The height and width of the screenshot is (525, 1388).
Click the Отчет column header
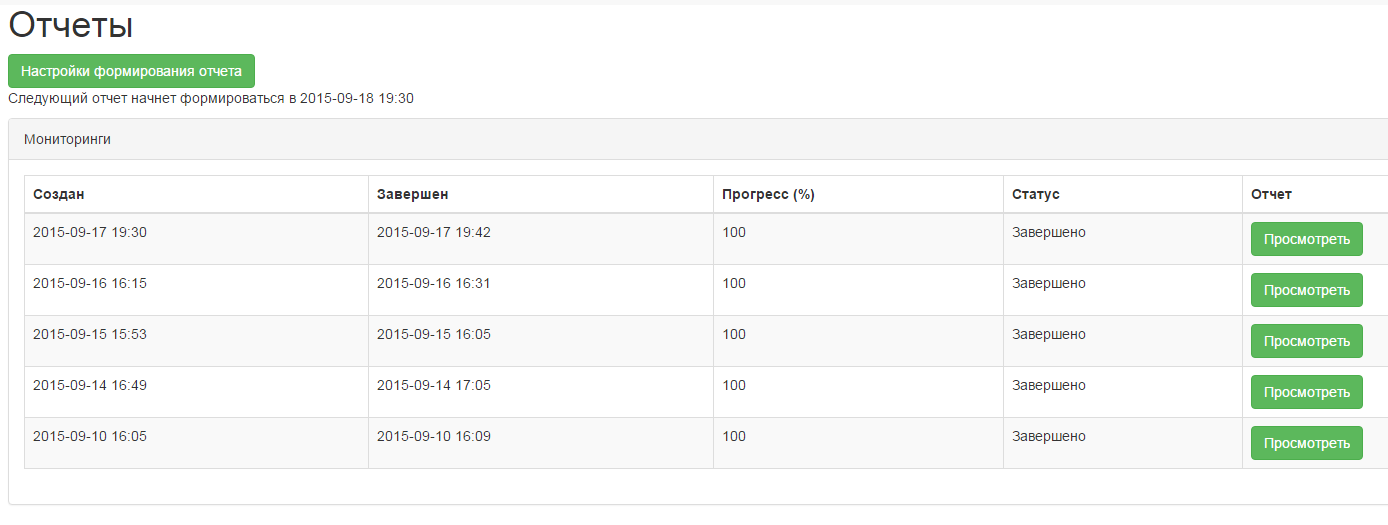point(1271,194)
